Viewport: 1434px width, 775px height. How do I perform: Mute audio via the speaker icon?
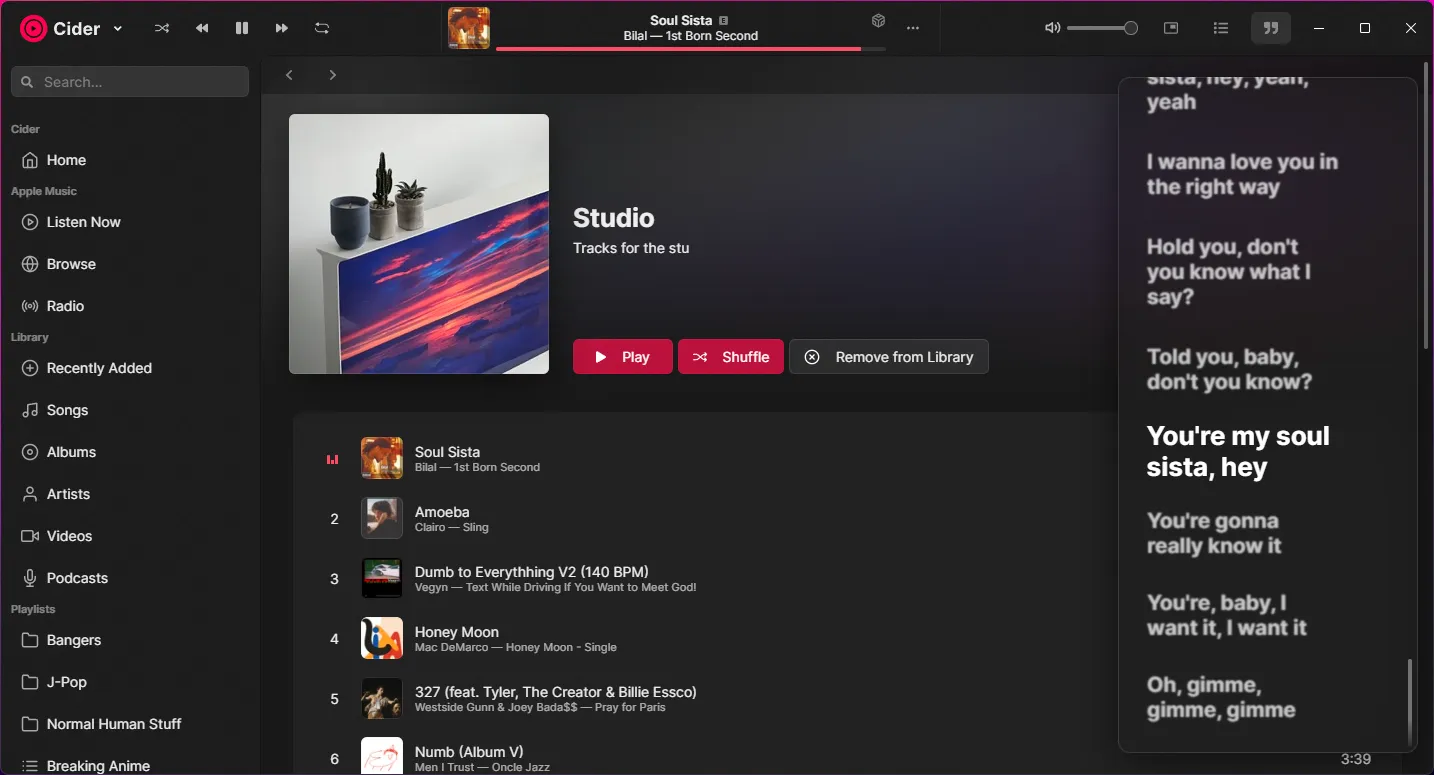pos(1052,28)
